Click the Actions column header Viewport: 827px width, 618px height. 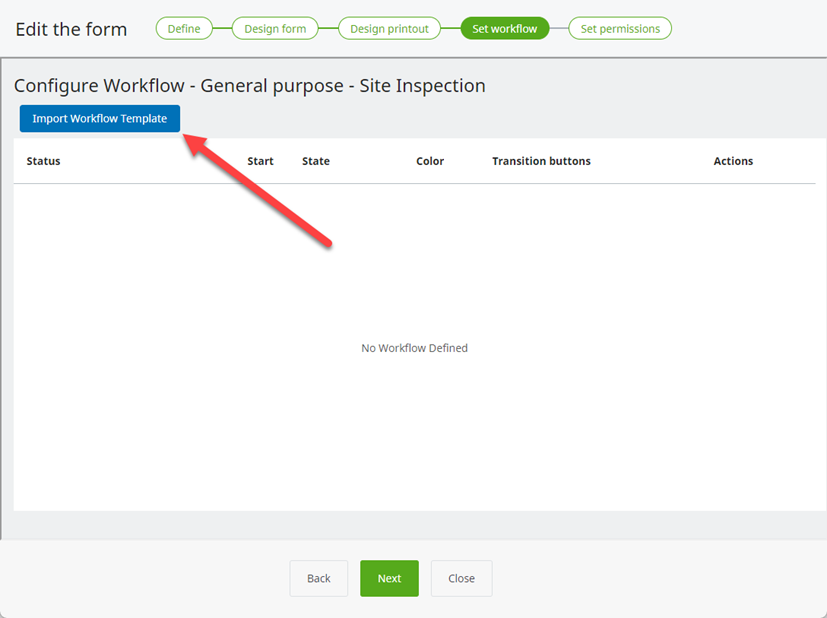(x=733, y=161)
